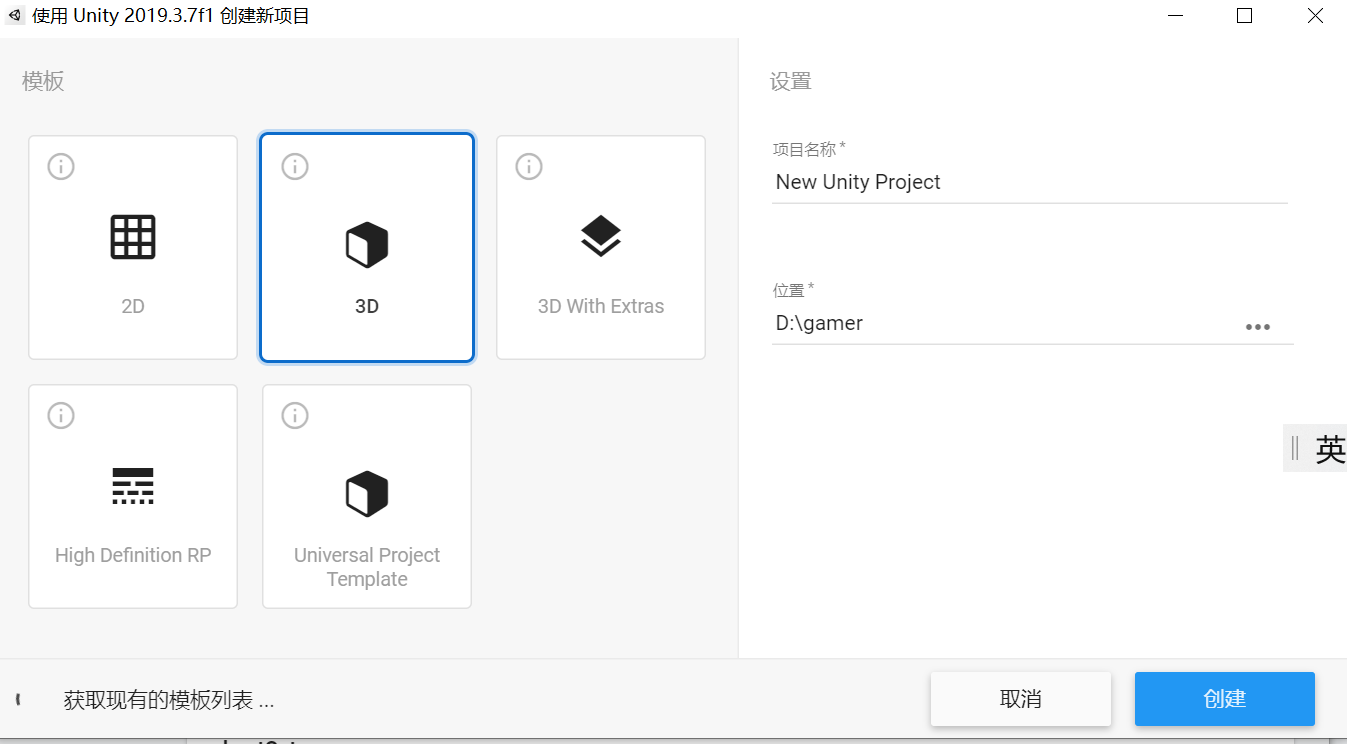Click the 位置 label
Image resolution: width=1347 pixels, height=744 pixels.
[793, 290]
